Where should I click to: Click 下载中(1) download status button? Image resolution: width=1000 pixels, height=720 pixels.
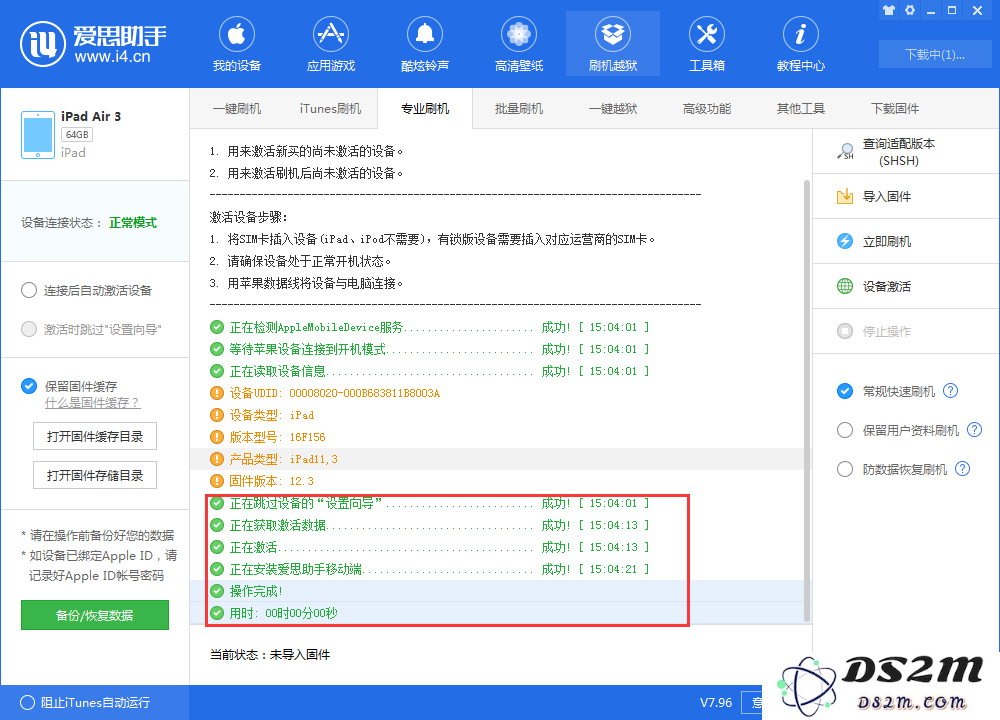point(934,54)
